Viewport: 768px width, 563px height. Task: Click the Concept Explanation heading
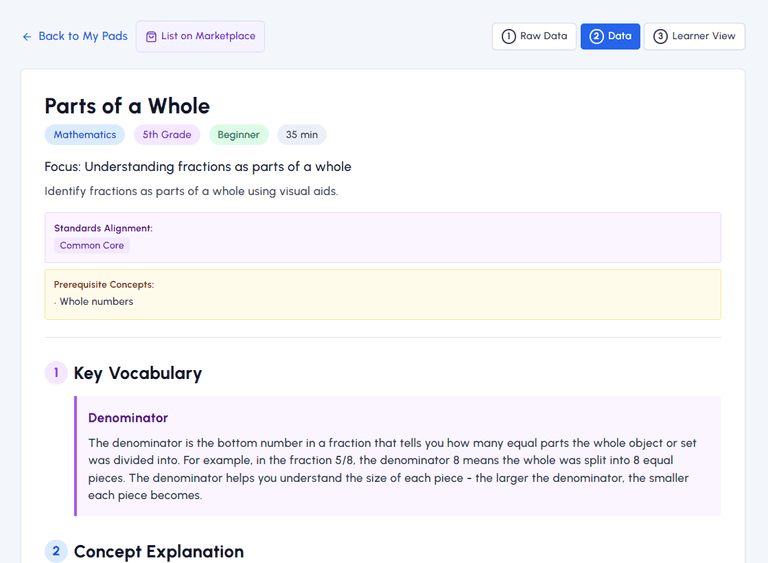click(159, 552)
